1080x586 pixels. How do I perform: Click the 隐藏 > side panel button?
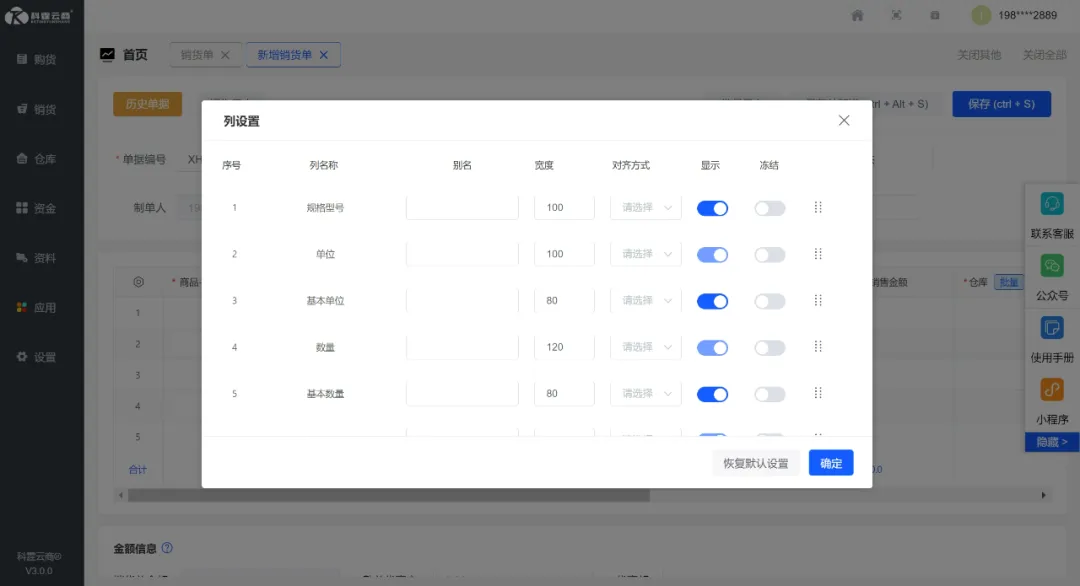[1052, 442]
